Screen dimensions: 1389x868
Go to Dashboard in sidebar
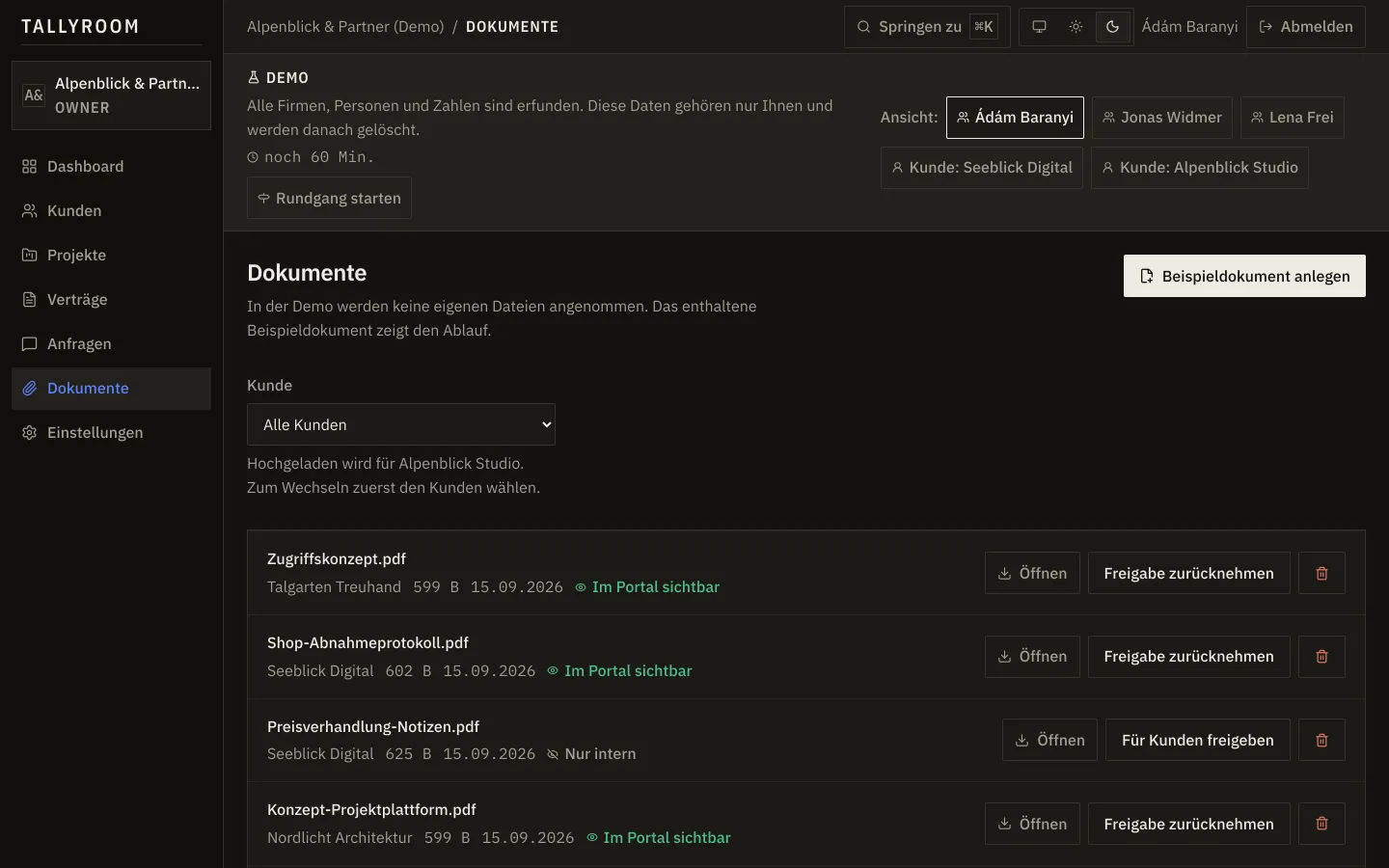coord(111,167)
